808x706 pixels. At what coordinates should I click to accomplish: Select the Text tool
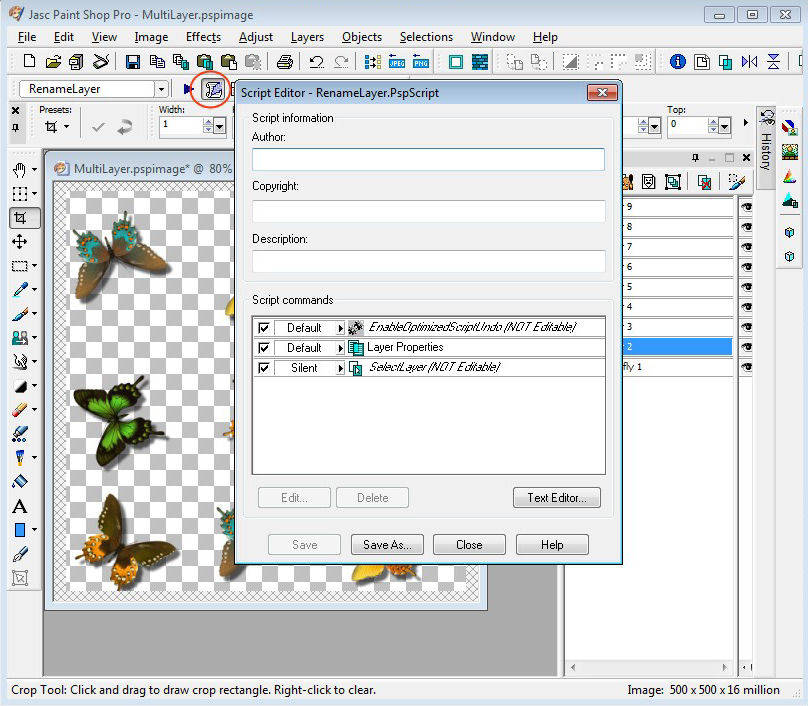tap(20, 506)
